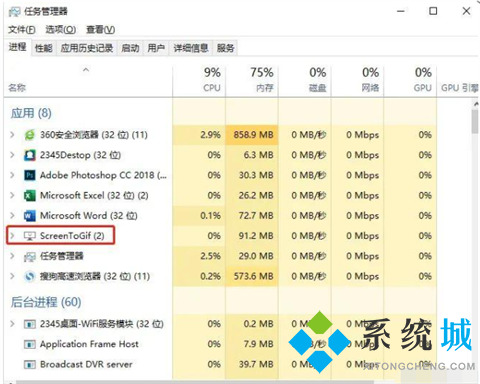This screenshot has width=480, height=384.
Task: Click the 任务管理器 process row icon
Action: click(x=30, y=256)
